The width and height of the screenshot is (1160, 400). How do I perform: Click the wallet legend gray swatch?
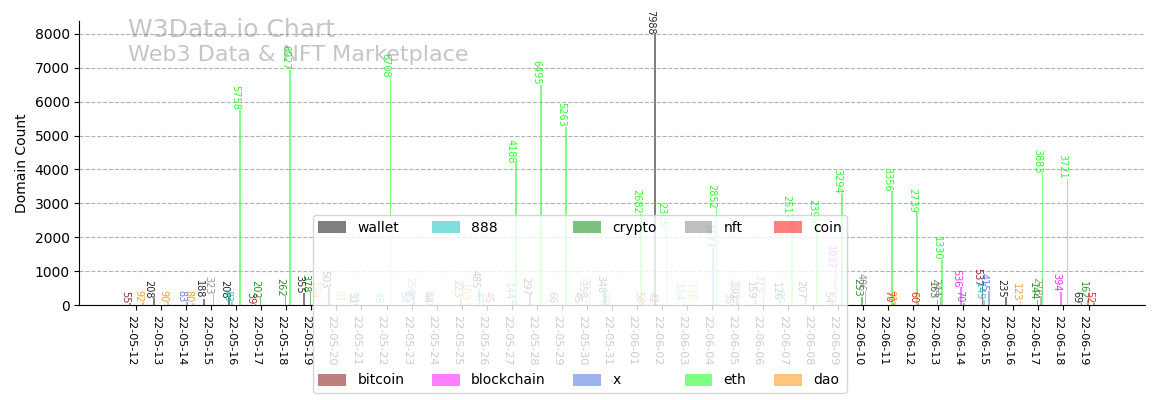[332, 228]
